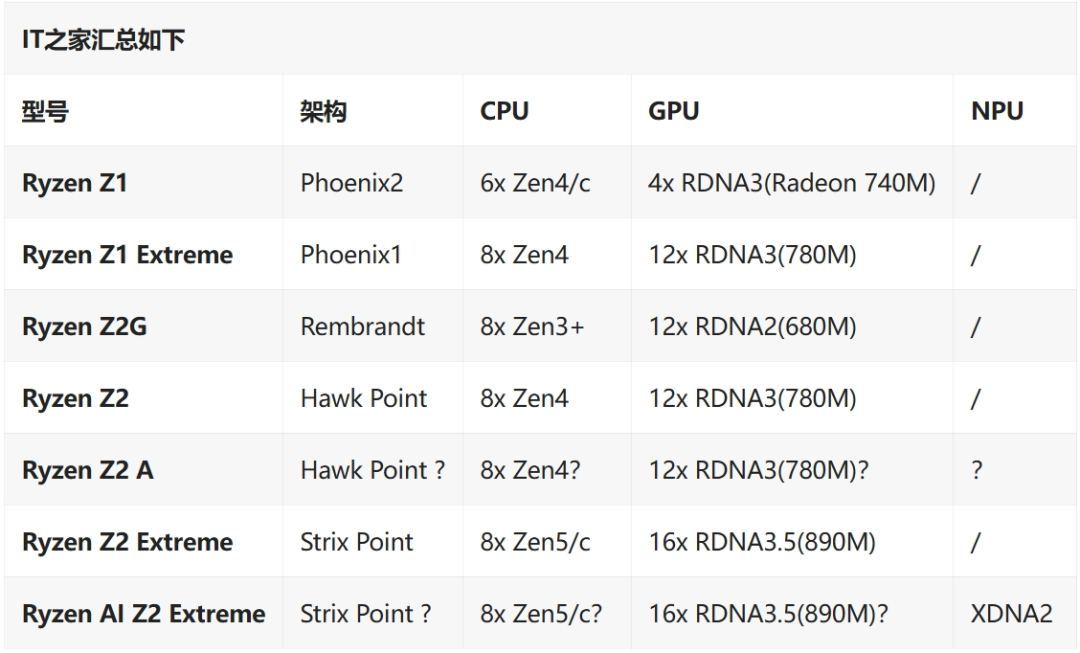Screen dimensions: 1080x653
Task: Click the Phoenix2 architecture cell
Action: click(x=351, y=183)
